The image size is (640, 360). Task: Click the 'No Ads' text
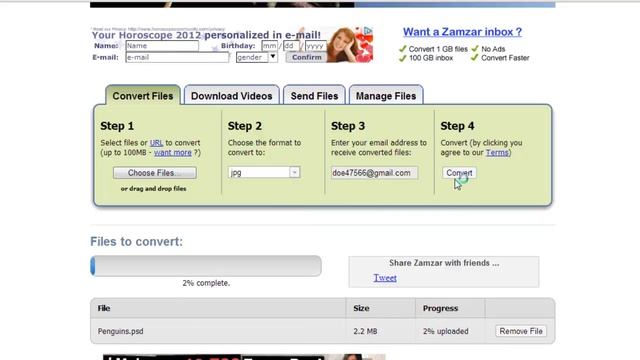tap(493, 49)
